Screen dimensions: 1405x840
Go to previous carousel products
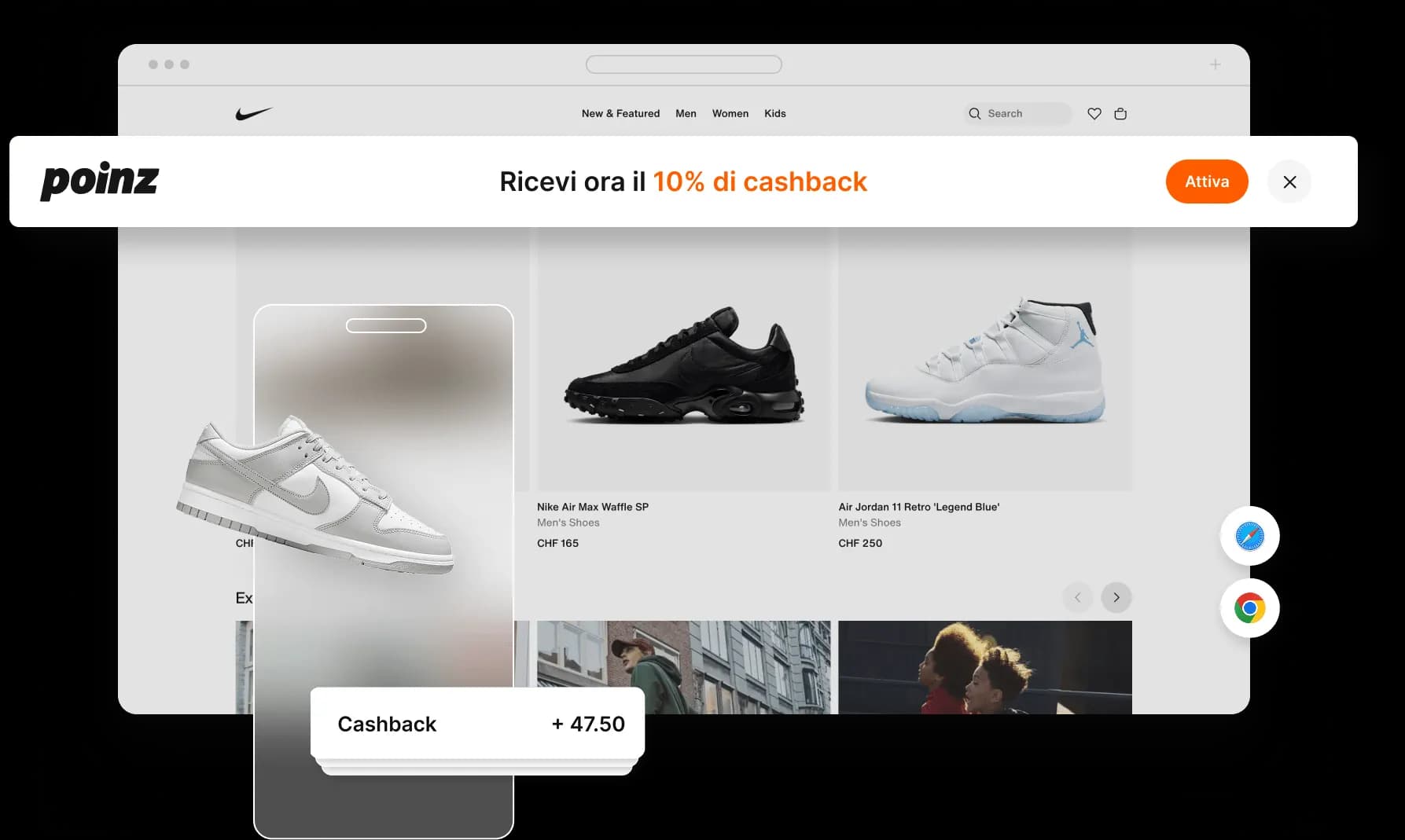point(1078,597)
